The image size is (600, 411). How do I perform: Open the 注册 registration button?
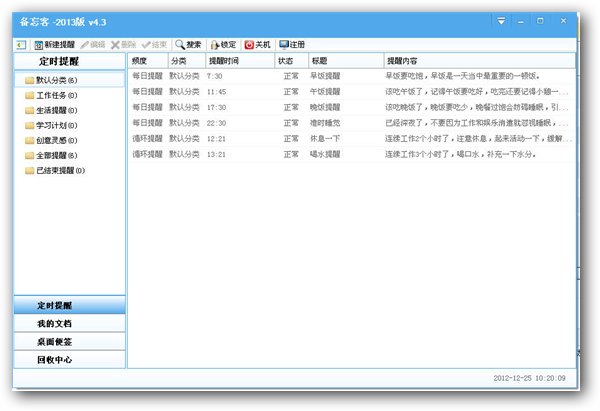(292, 45)
